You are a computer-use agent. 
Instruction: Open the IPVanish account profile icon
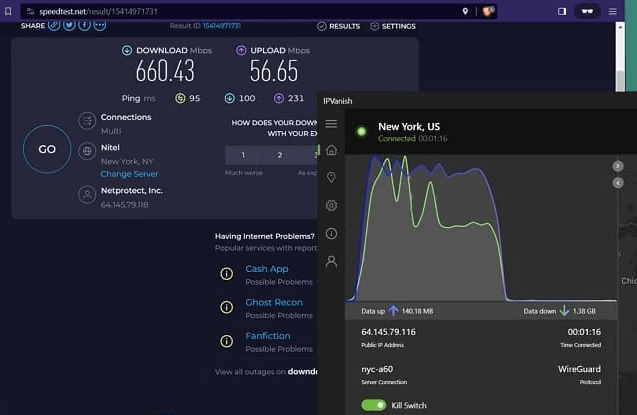[332, 263]
